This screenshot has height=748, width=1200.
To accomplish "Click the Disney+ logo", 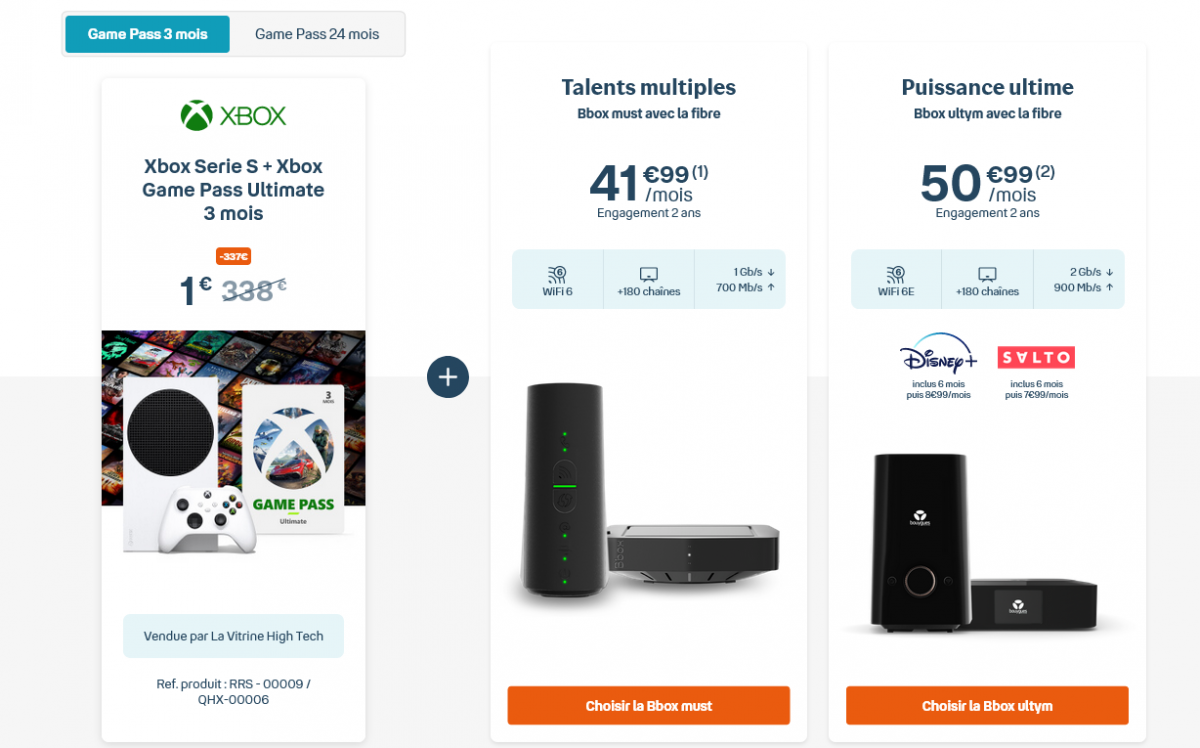I will coord(937,355).
